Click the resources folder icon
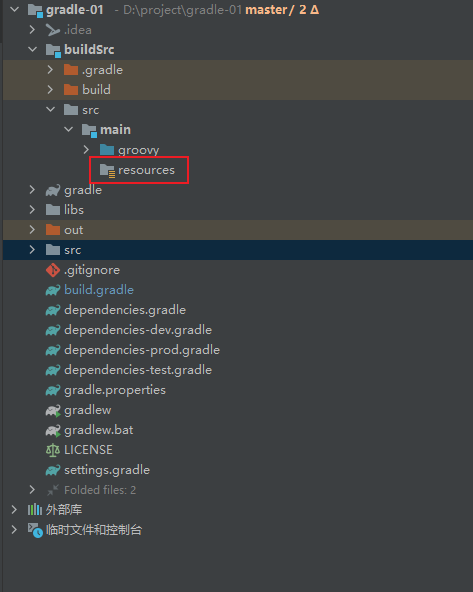The image size is (473, 592). [x=107, y=170]
